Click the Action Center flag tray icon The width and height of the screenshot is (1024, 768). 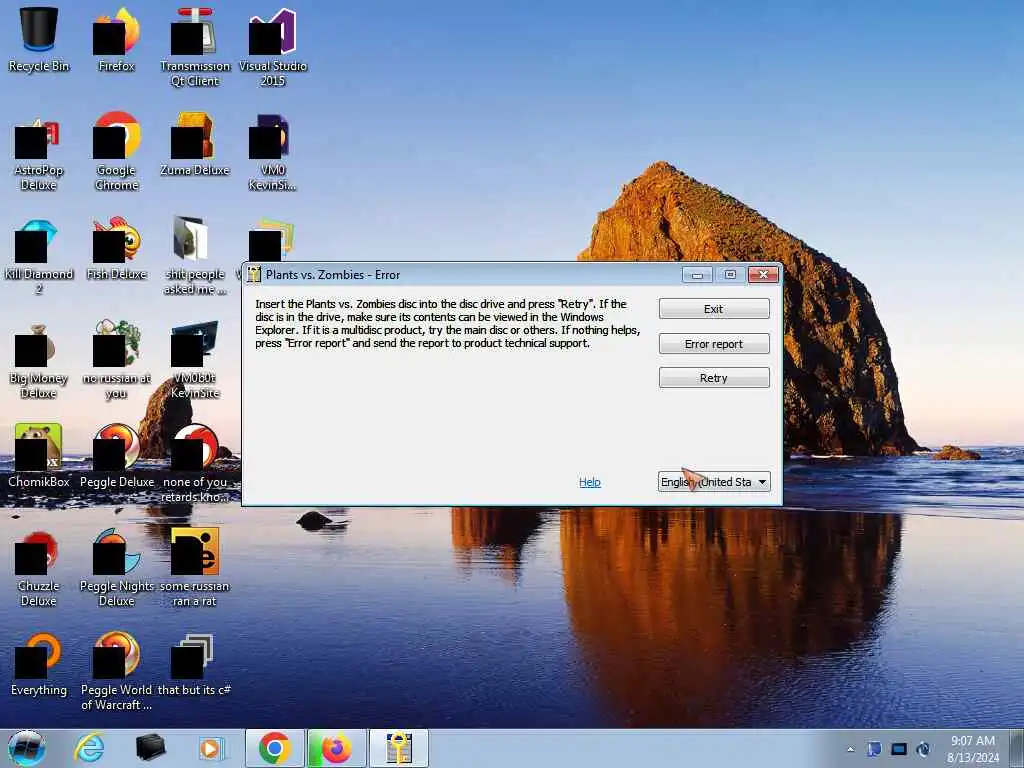tap(874, 749)
